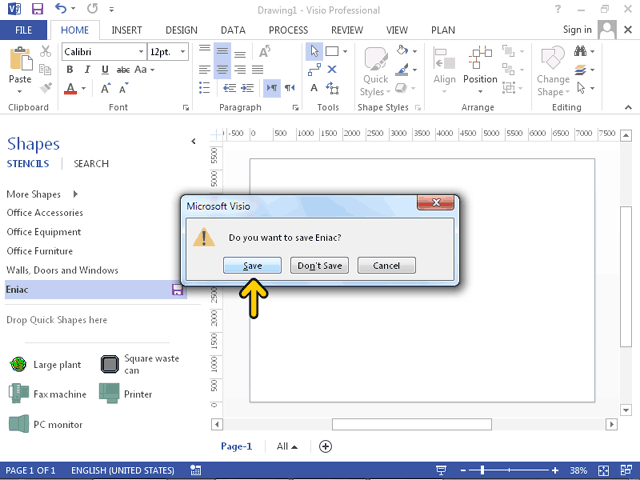Select the PC monitor shape
This screenshot has width=640, height=480.
point(18,424)
